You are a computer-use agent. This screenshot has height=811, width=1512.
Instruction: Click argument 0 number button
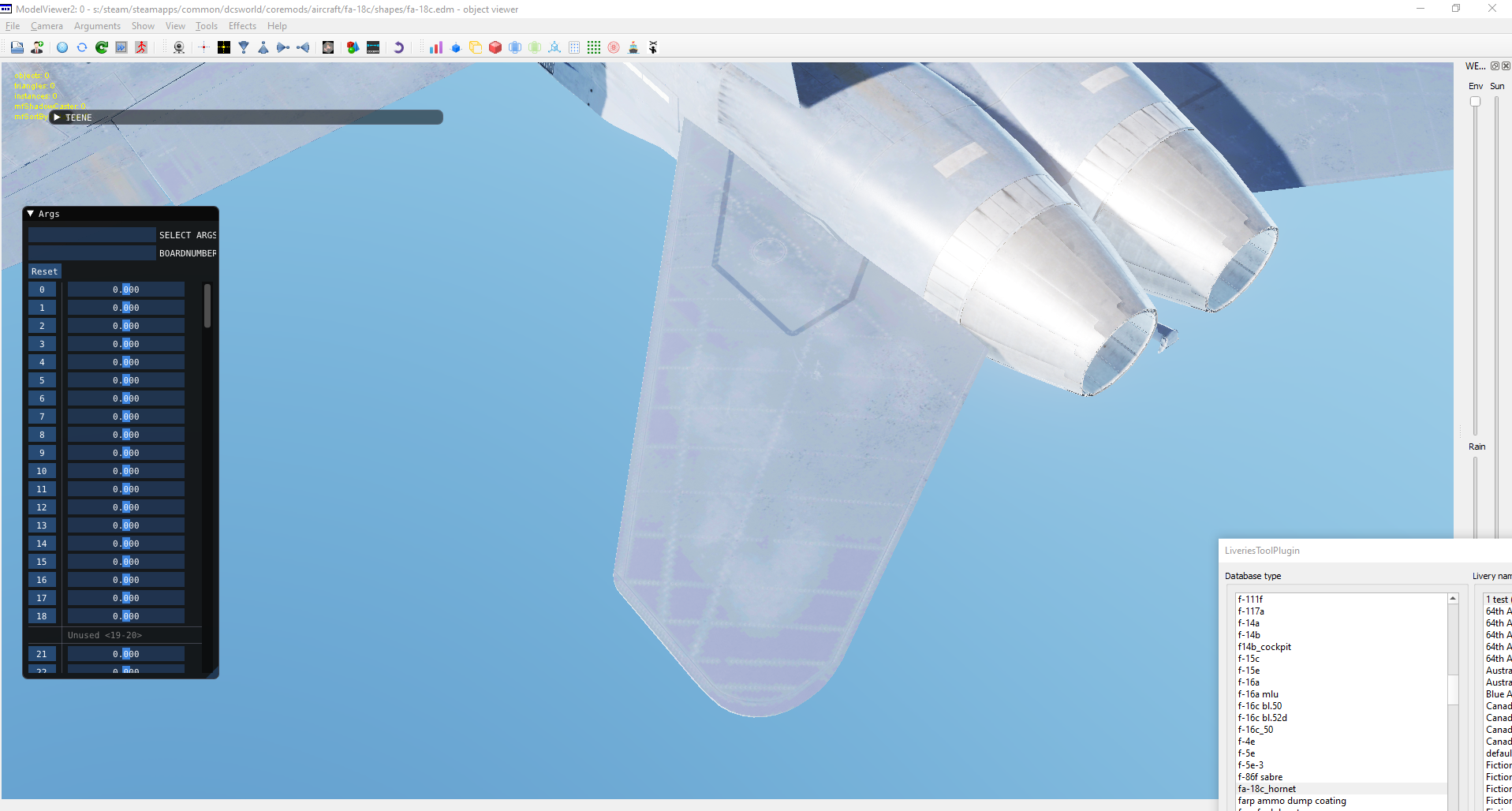click(x=42, y=290)
